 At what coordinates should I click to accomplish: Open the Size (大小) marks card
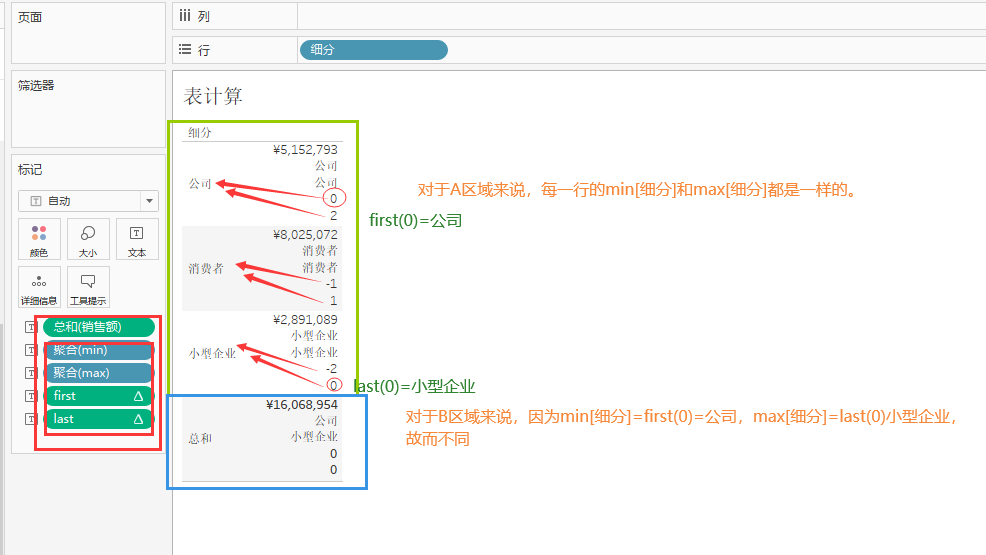[x=88, y=239]
